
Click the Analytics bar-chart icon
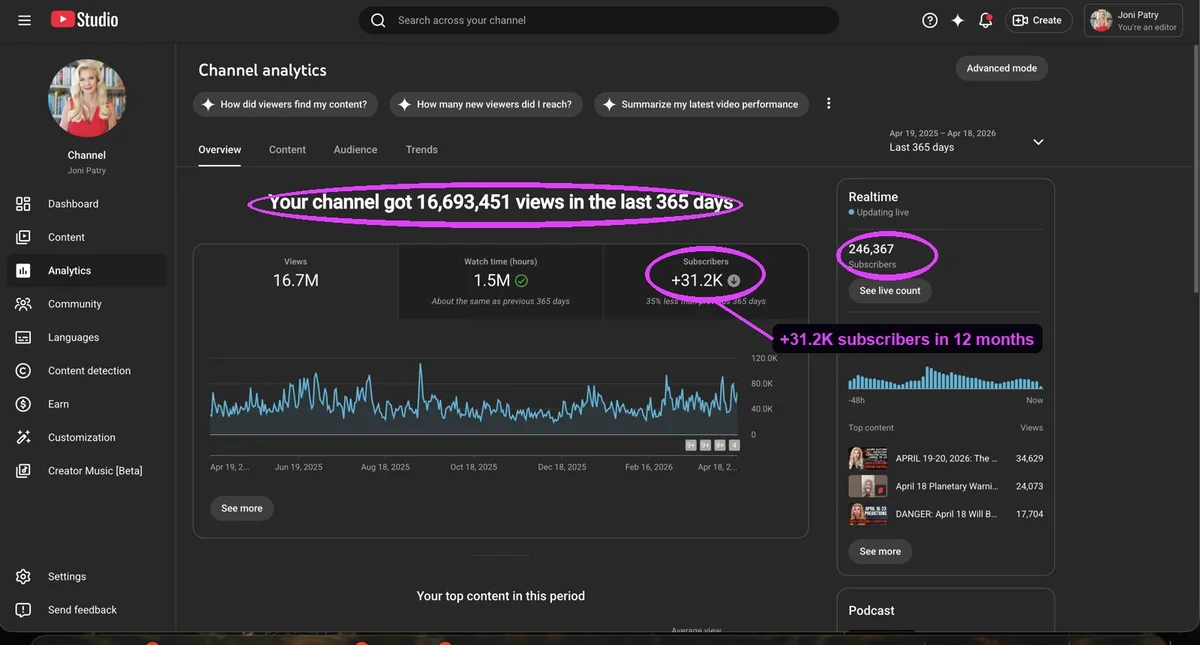pos(24,271)
